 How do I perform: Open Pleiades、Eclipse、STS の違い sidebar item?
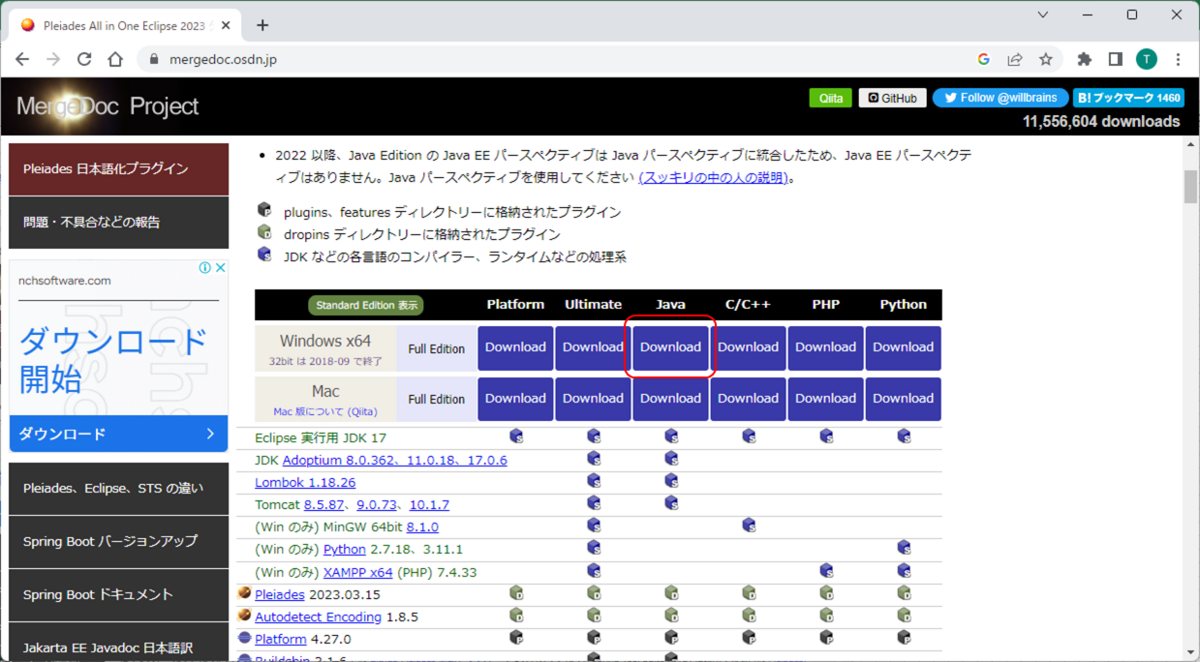[118, 488]
